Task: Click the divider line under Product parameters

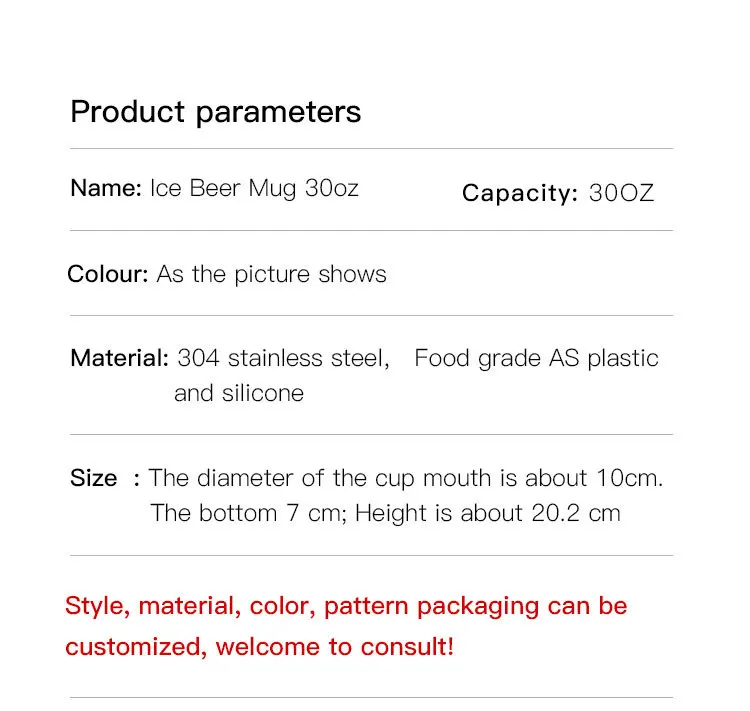Action: (371, 149)
